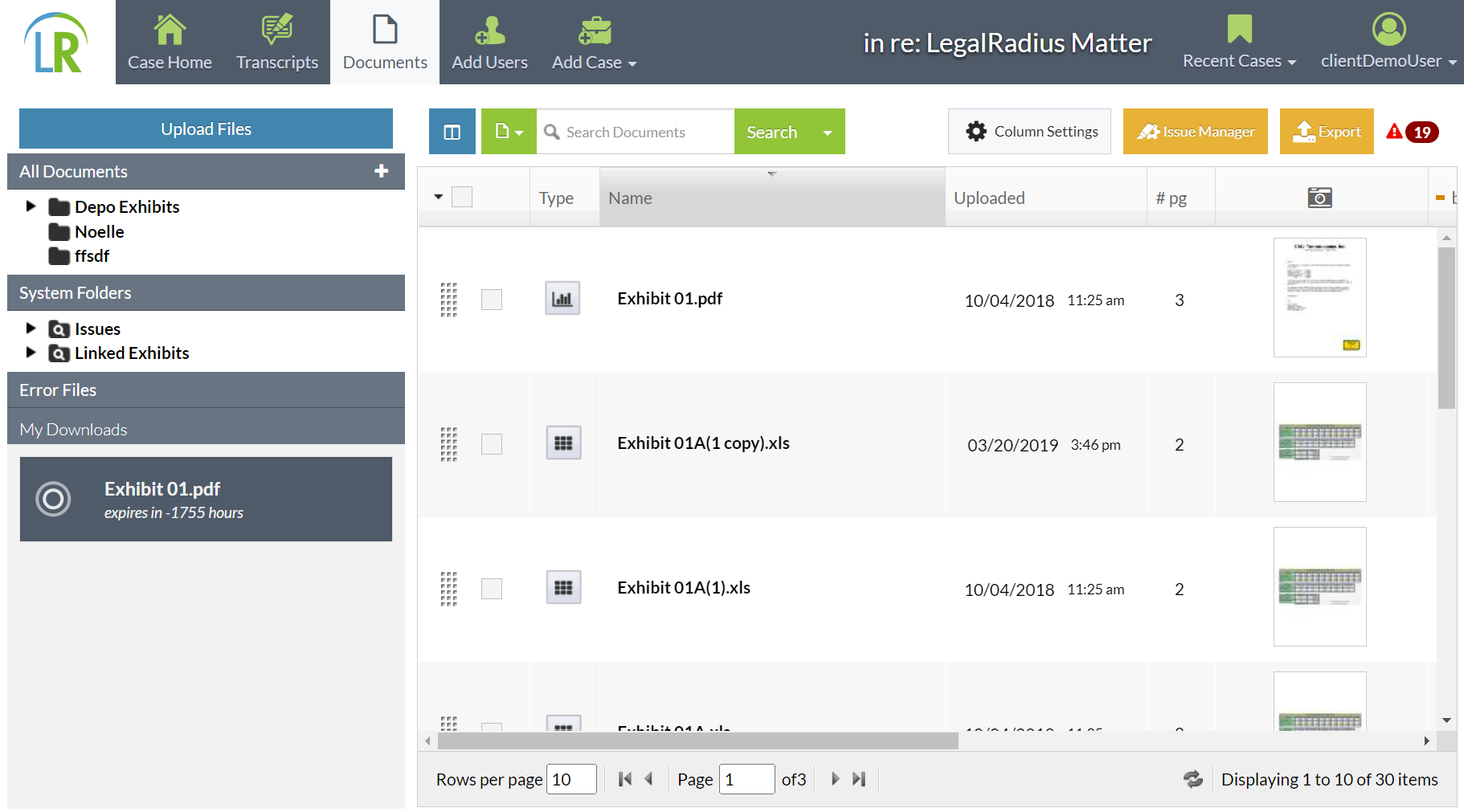Open the Noelle folder
The height and width of the screenshot is (812, 1464).
pyautogui.click(x=99, y=231)
